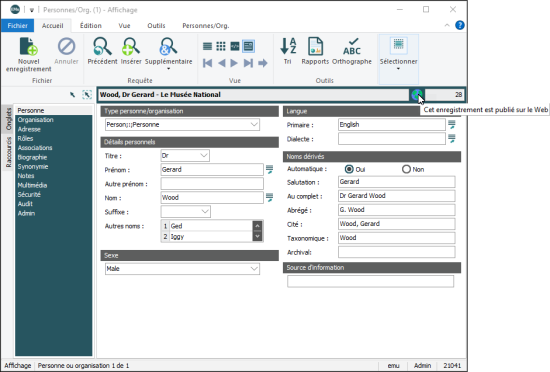Expand the Sexe dropdown
The image size is (550, 372).
click(x=254, y=269)
